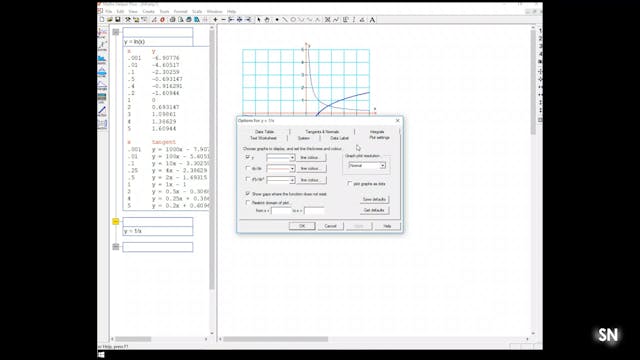Click the New document toolbar icon
640x360 pixels.
[x=102, y=20]
